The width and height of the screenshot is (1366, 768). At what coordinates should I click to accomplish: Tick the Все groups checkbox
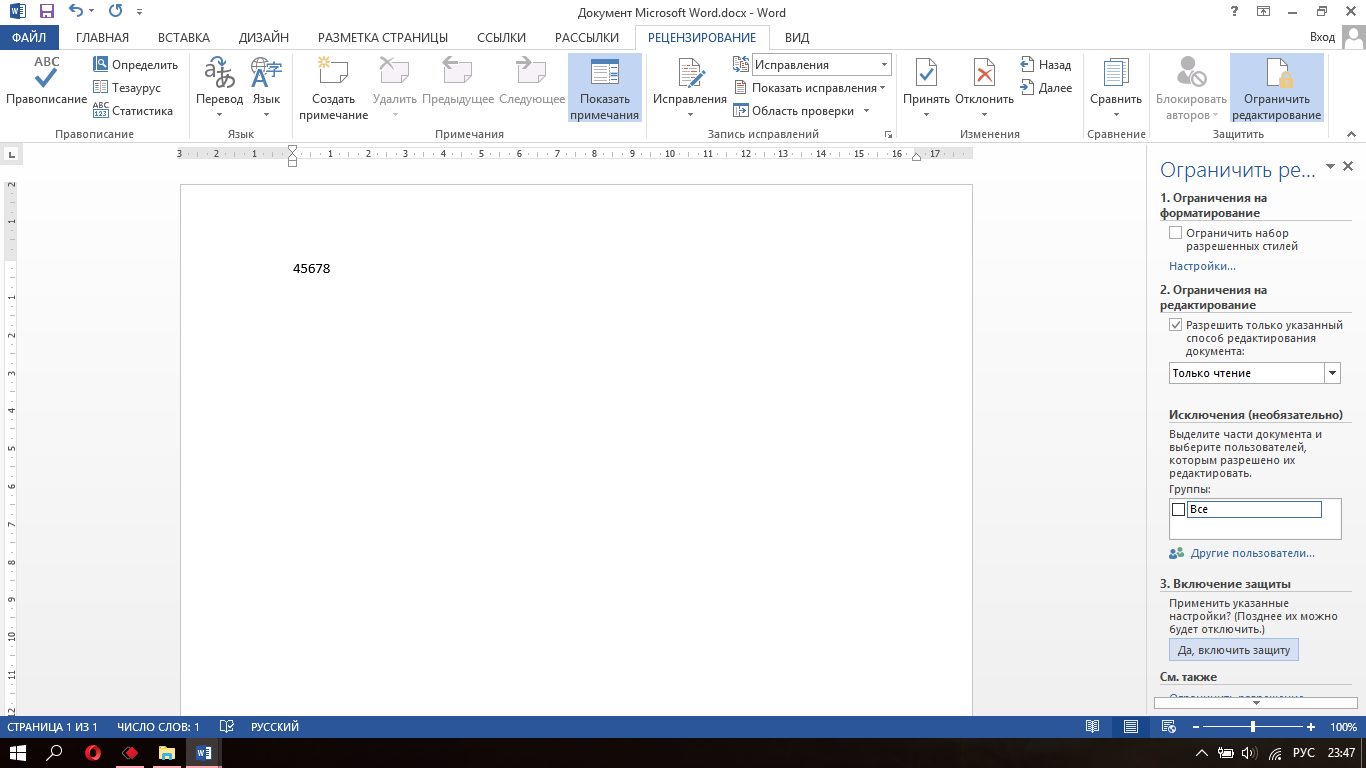point(1178,510)
